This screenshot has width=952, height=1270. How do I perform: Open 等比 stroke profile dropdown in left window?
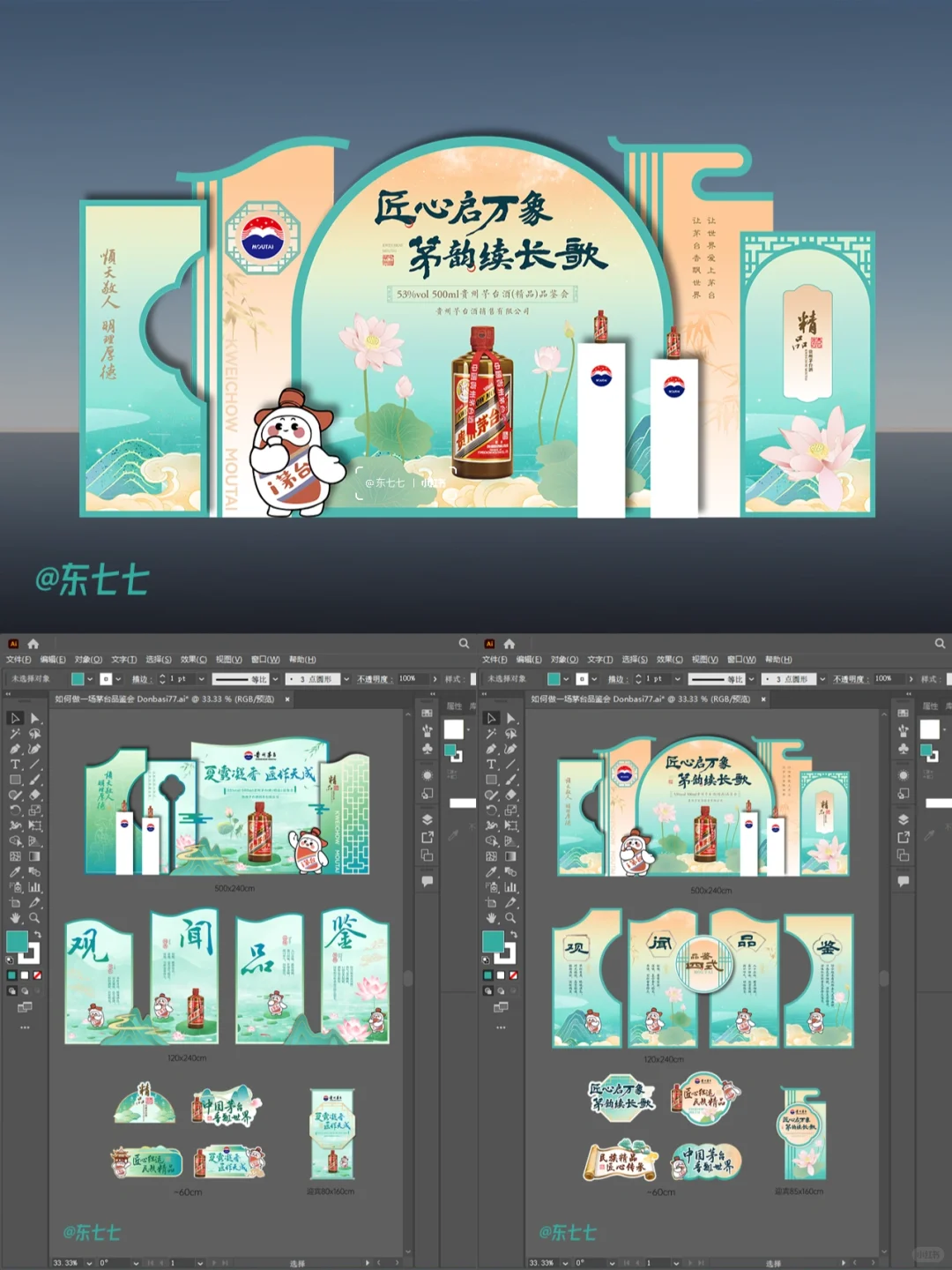(x=276, y=679)
